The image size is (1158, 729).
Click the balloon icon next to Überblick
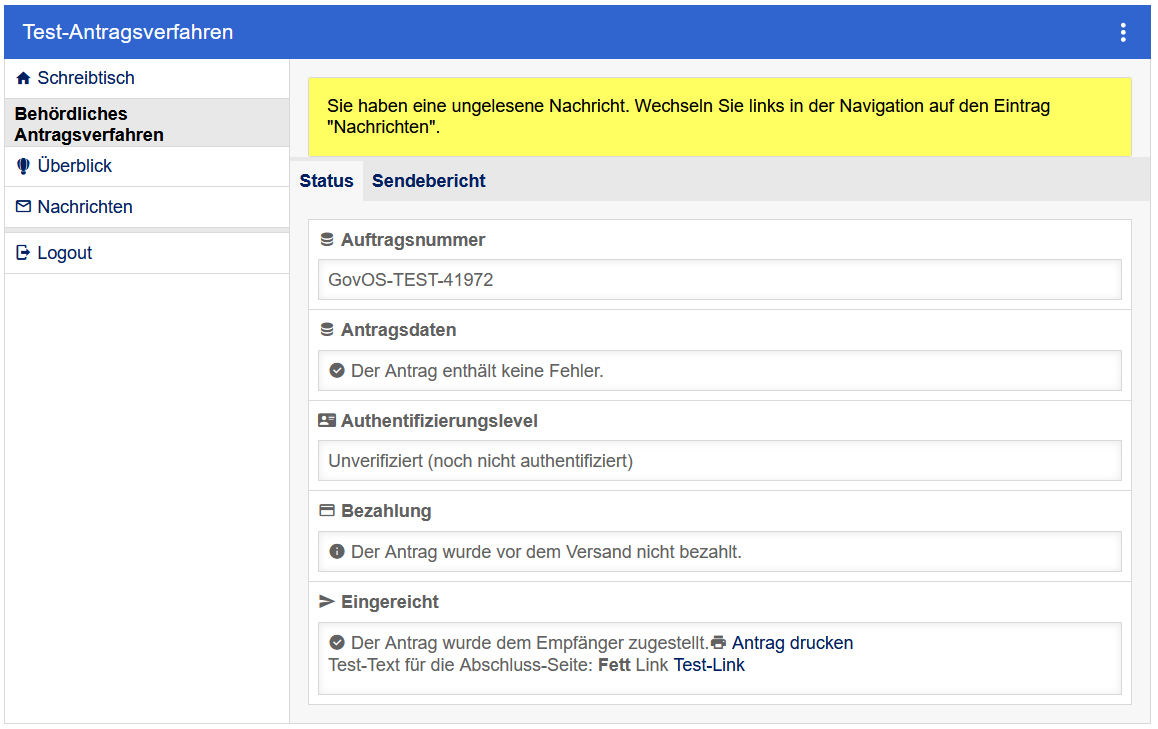(24, 166)
